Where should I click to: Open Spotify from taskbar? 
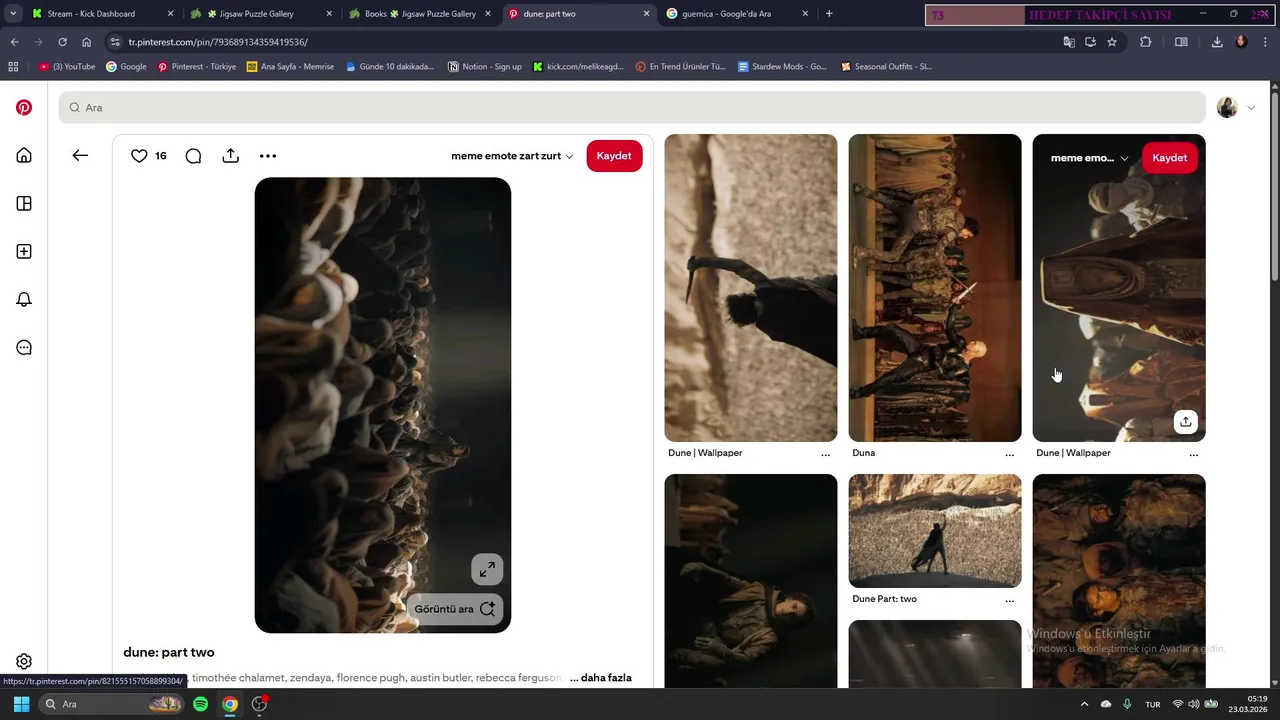tap(200, 704)
